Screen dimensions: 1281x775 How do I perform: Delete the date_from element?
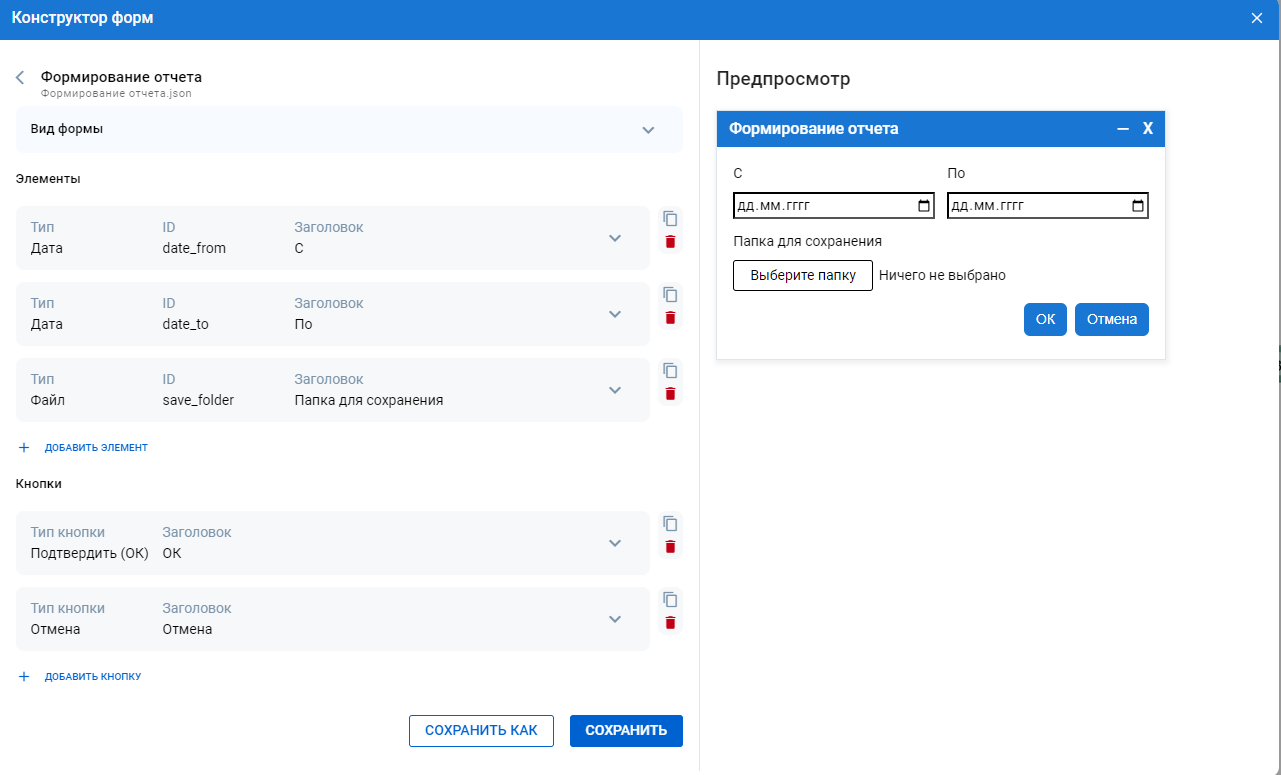pos(670,242)
